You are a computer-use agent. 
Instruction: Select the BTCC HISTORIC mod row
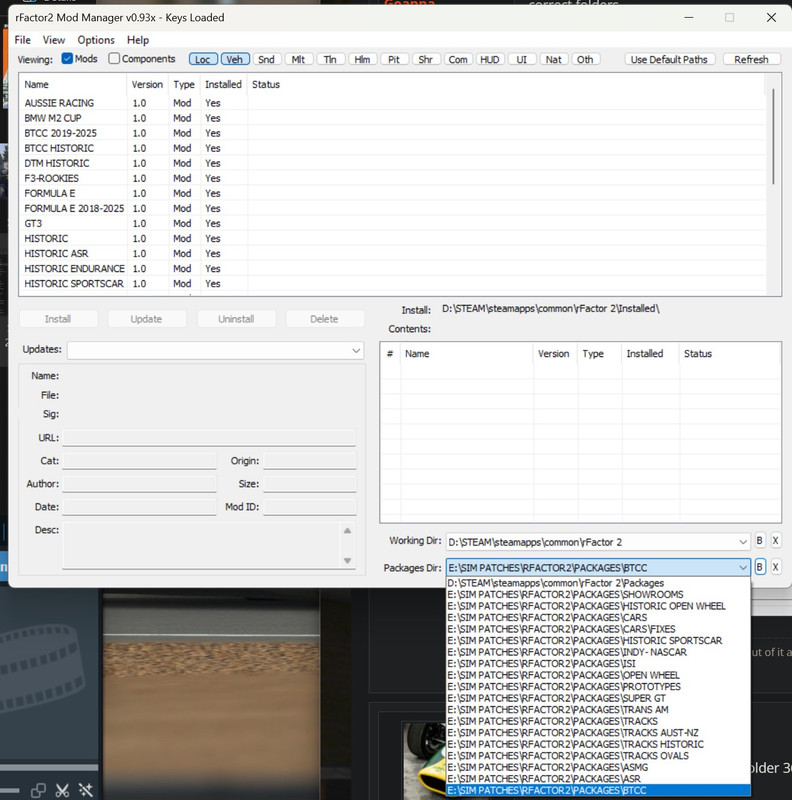pyautogui.click(x=392, y=148)
